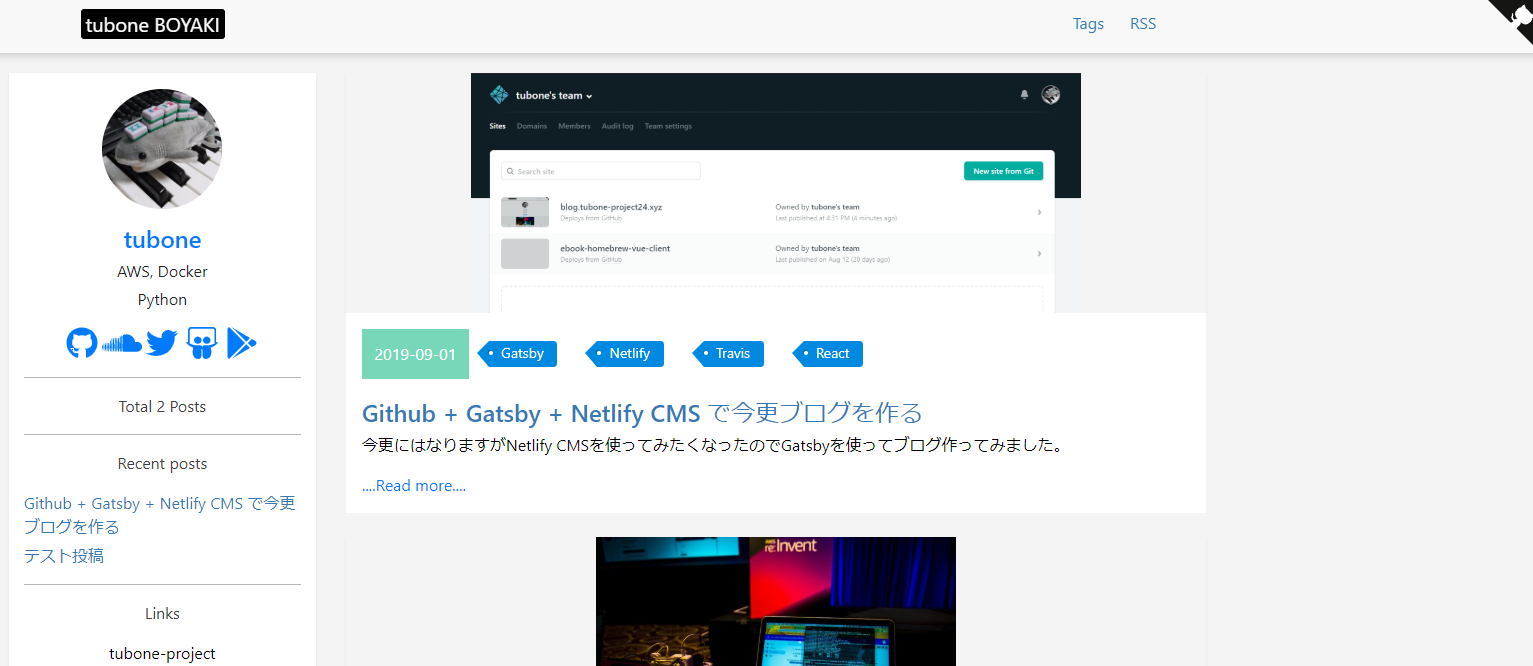Open the GitHub profile icon

[81, 343]
